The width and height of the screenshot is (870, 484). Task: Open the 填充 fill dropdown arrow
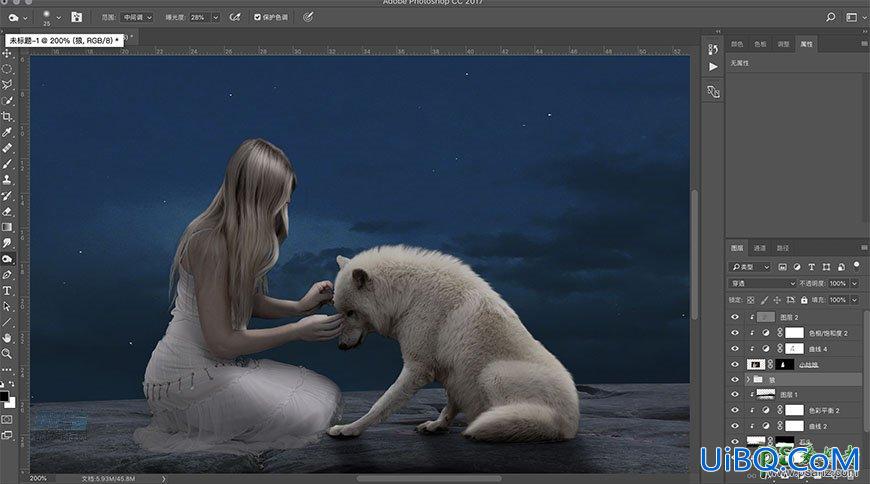coord(855,300)
